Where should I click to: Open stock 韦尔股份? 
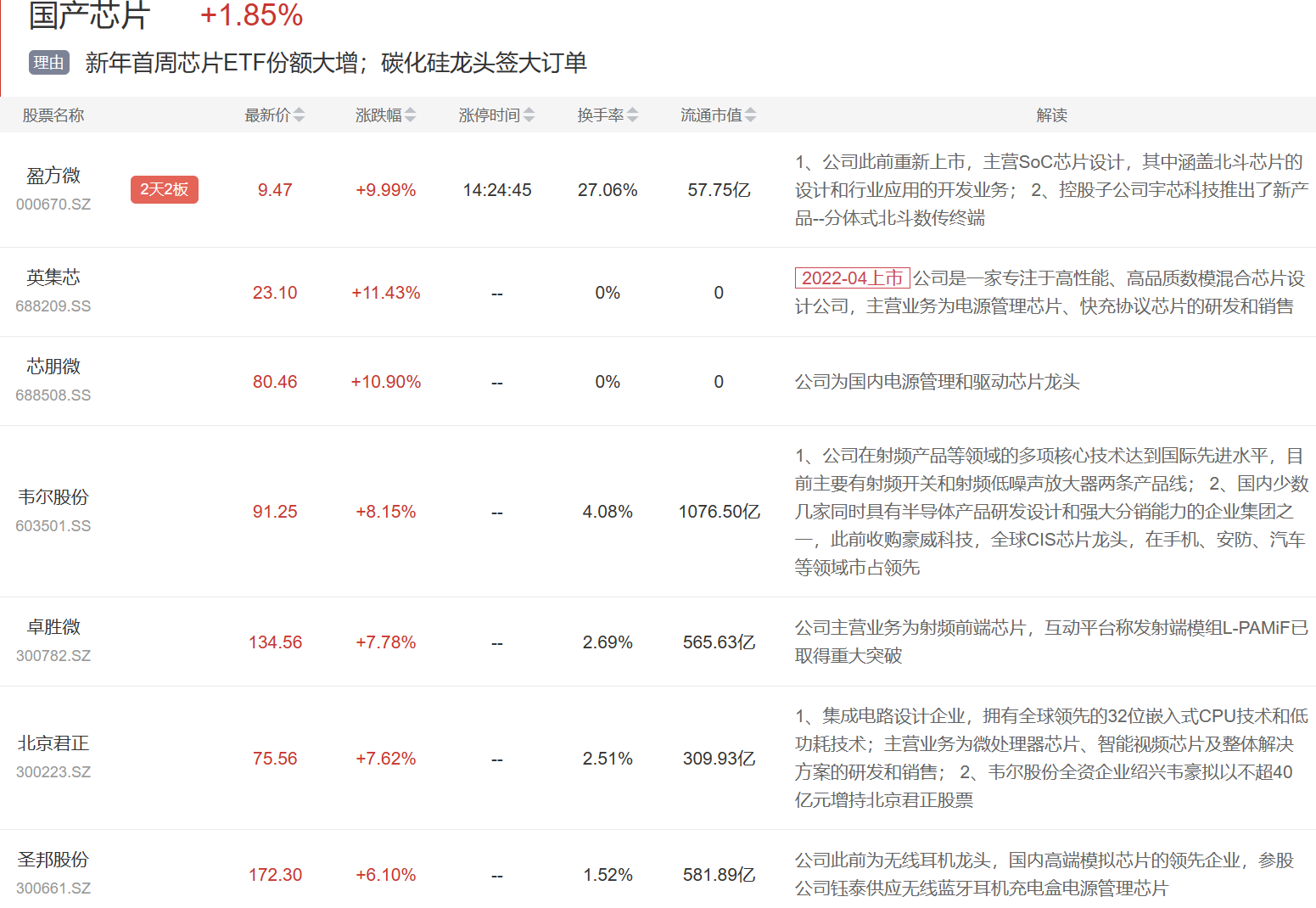(53, 497)
